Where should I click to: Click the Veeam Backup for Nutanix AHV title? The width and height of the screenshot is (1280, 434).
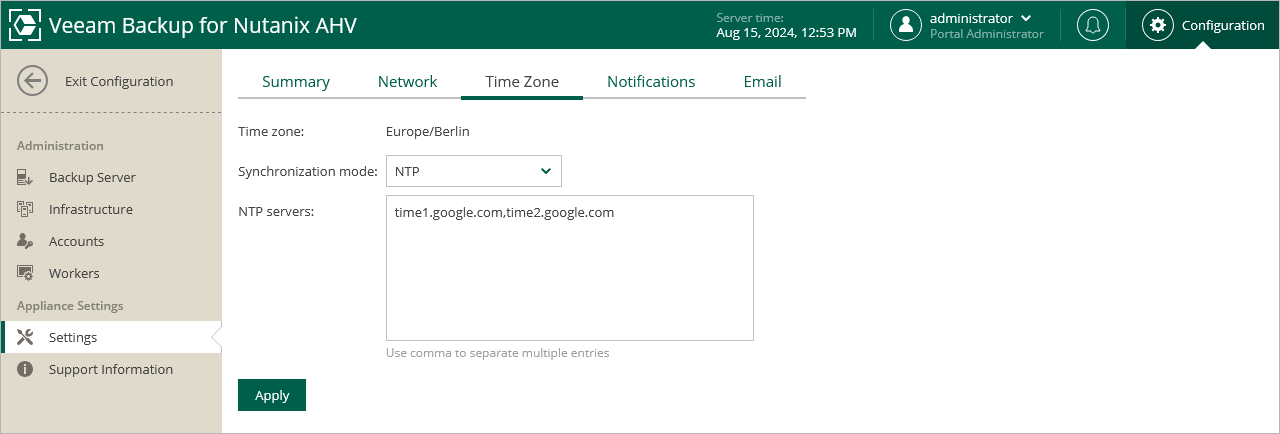[202, 25]
